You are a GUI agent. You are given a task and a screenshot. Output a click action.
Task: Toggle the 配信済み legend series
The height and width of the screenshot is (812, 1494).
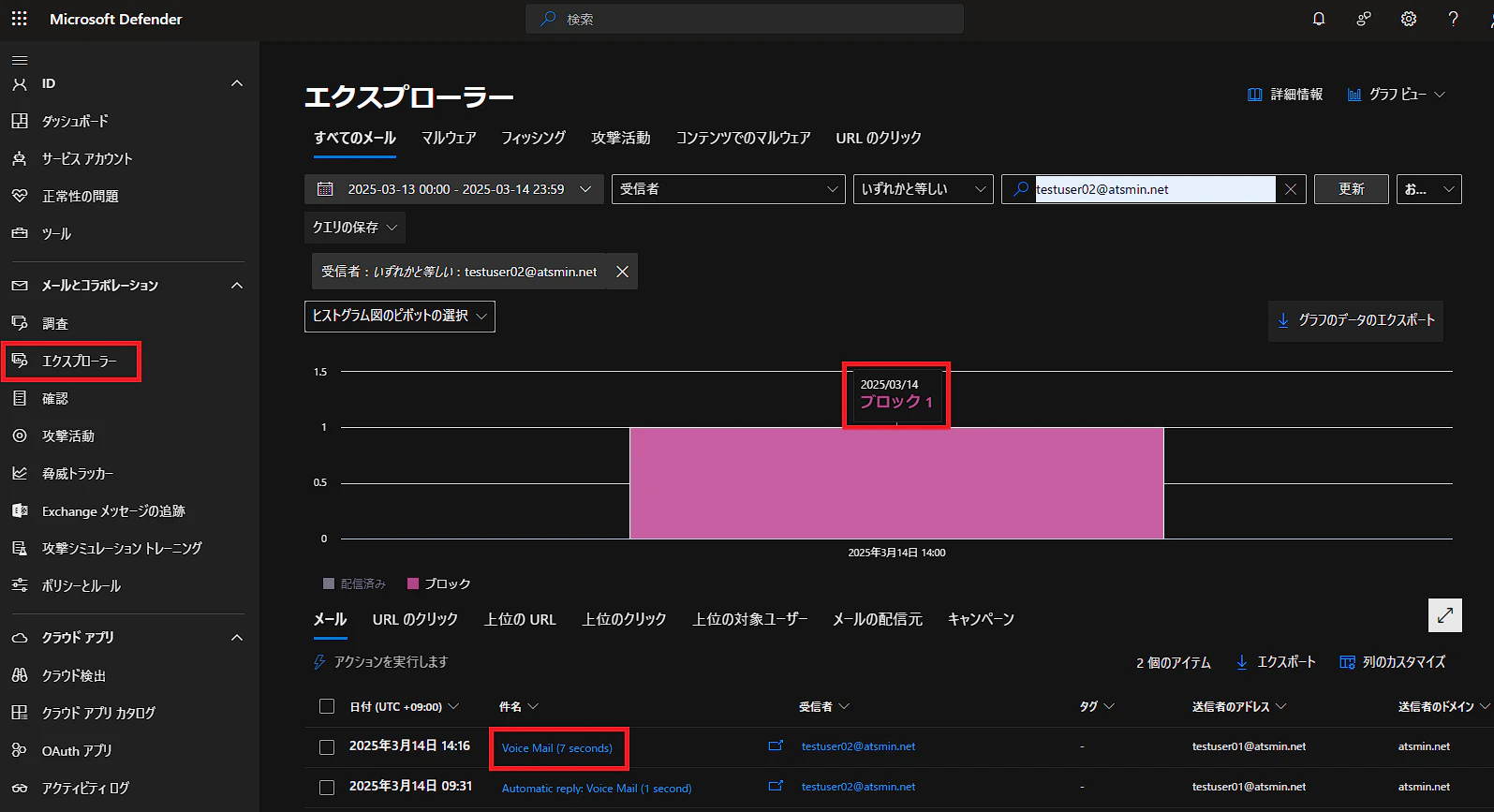coord(354,583)
